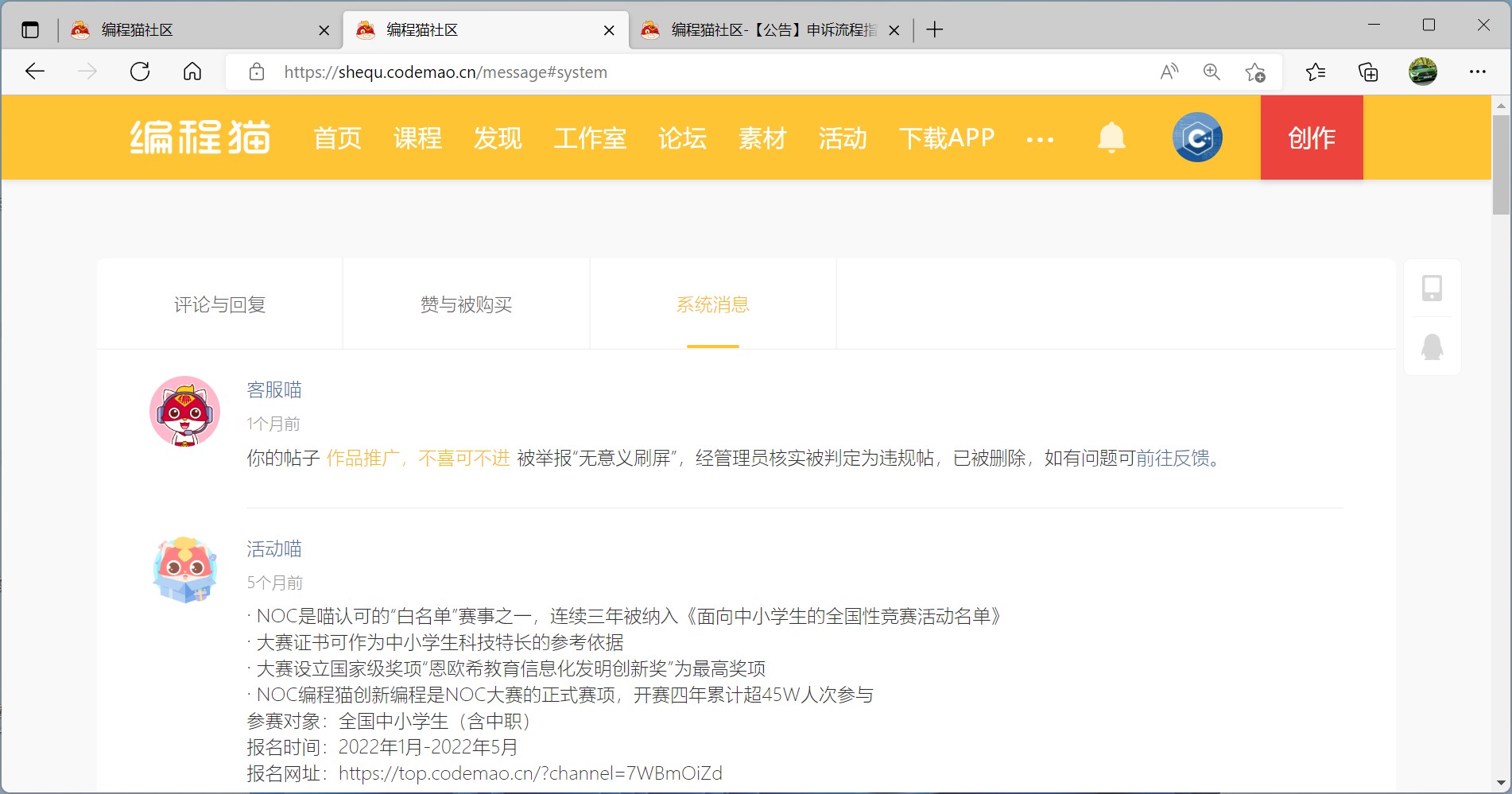Click the page vertical scrollbar thumb
The height and width of the screenshot is (794, 1512).
(1501, 165)
